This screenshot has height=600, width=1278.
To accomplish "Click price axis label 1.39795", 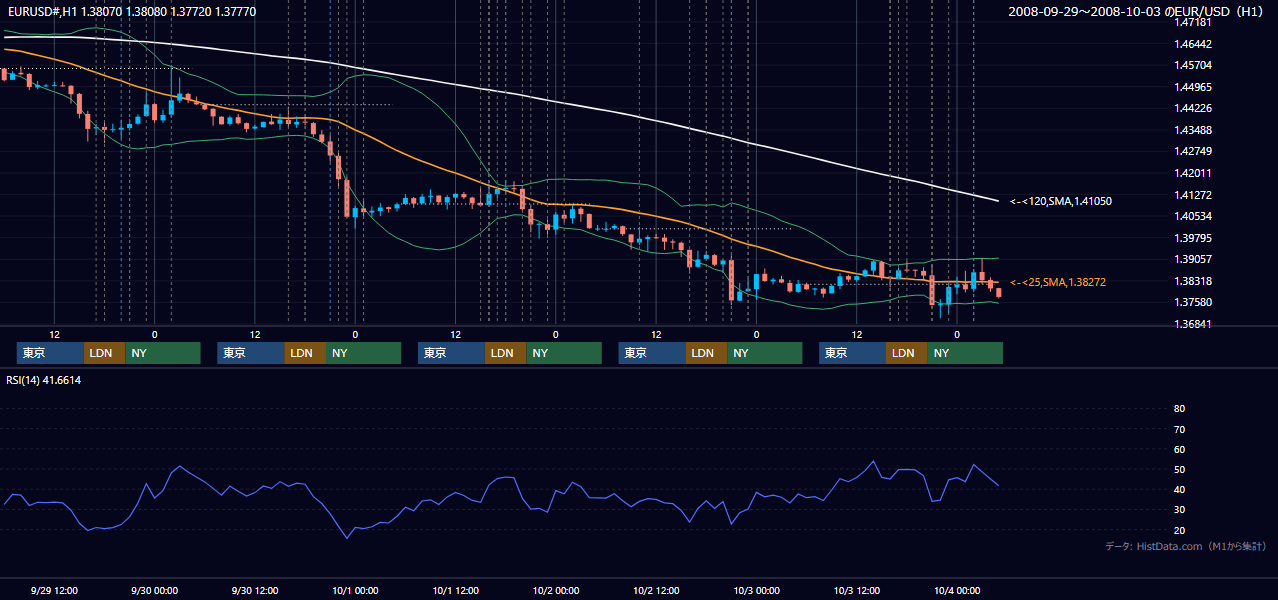I will tap(1193, 238).
